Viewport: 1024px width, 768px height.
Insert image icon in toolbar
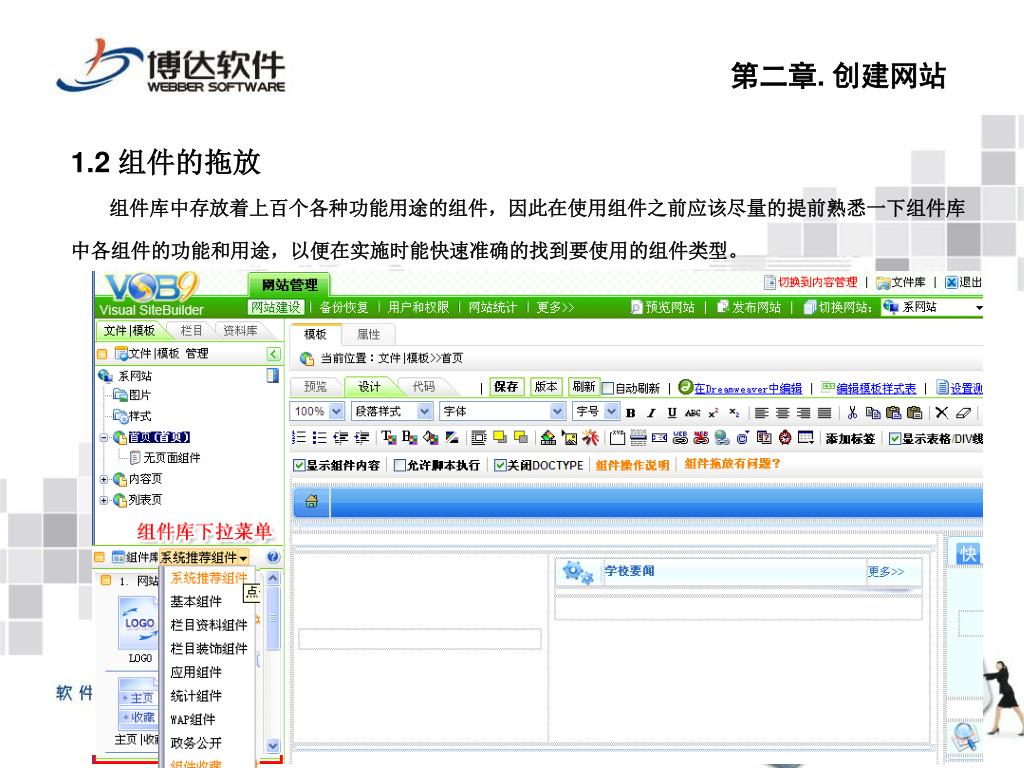569,438
